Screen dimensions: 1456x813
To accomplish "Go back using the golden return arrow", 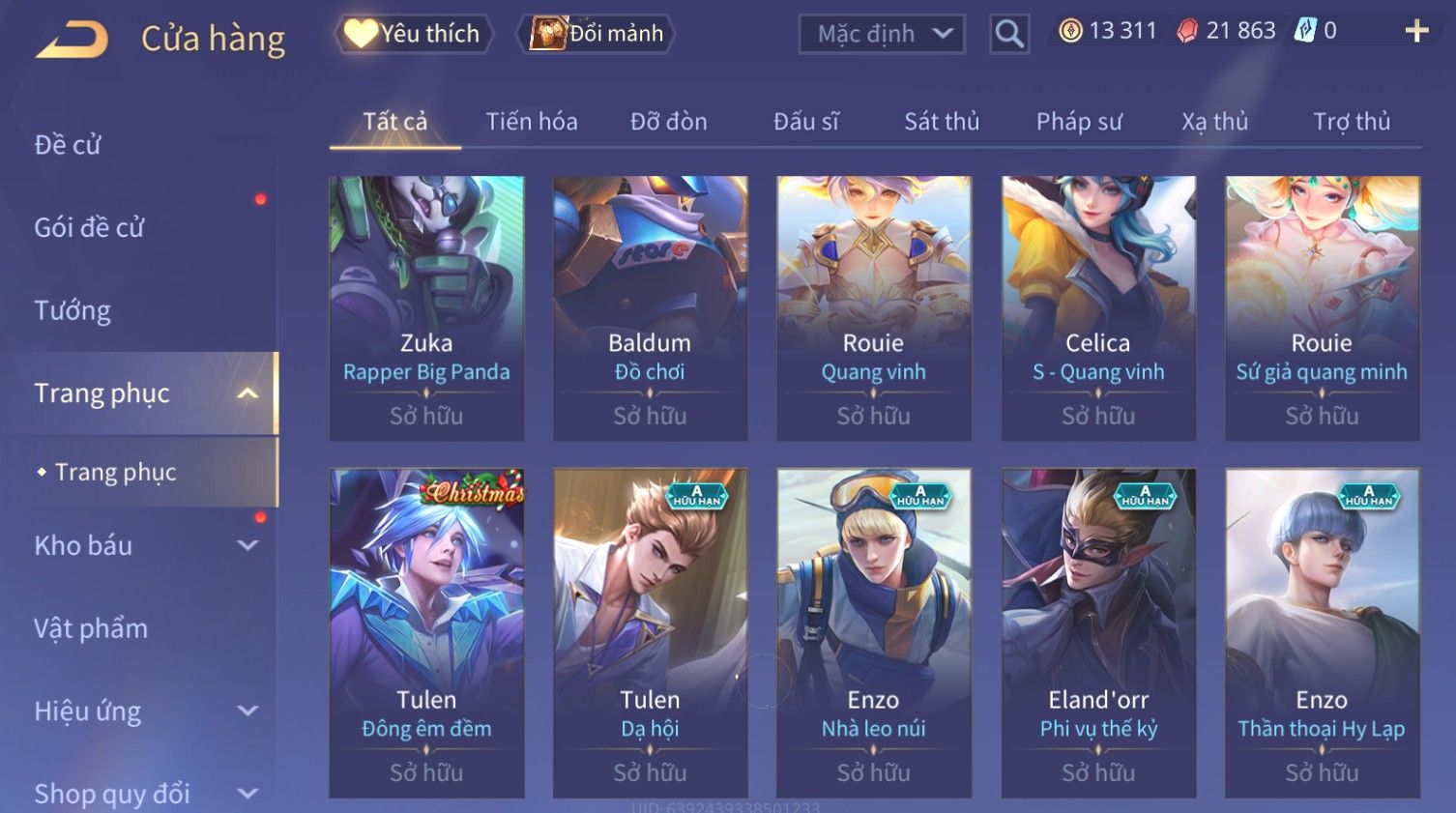I will pos(72,40).
